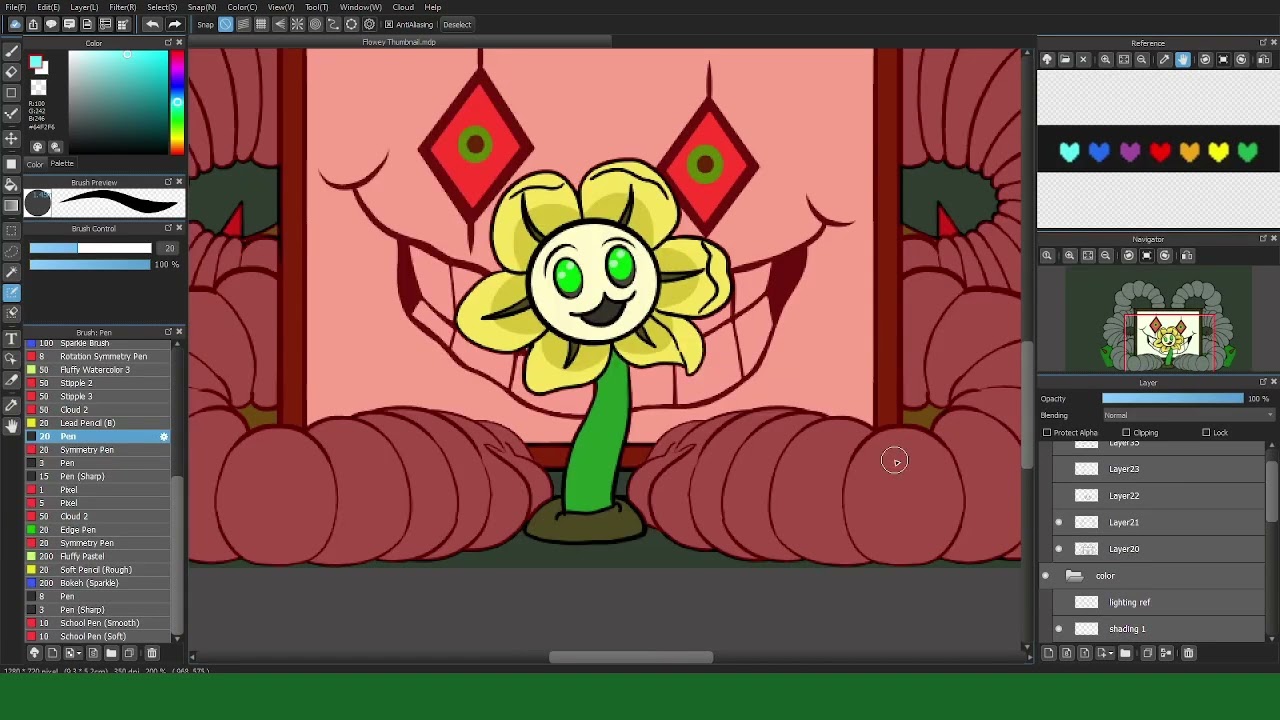Click the Deselect button
Image resolution: width=1280 pixels, height=720 pixels.
pos(457,24)
